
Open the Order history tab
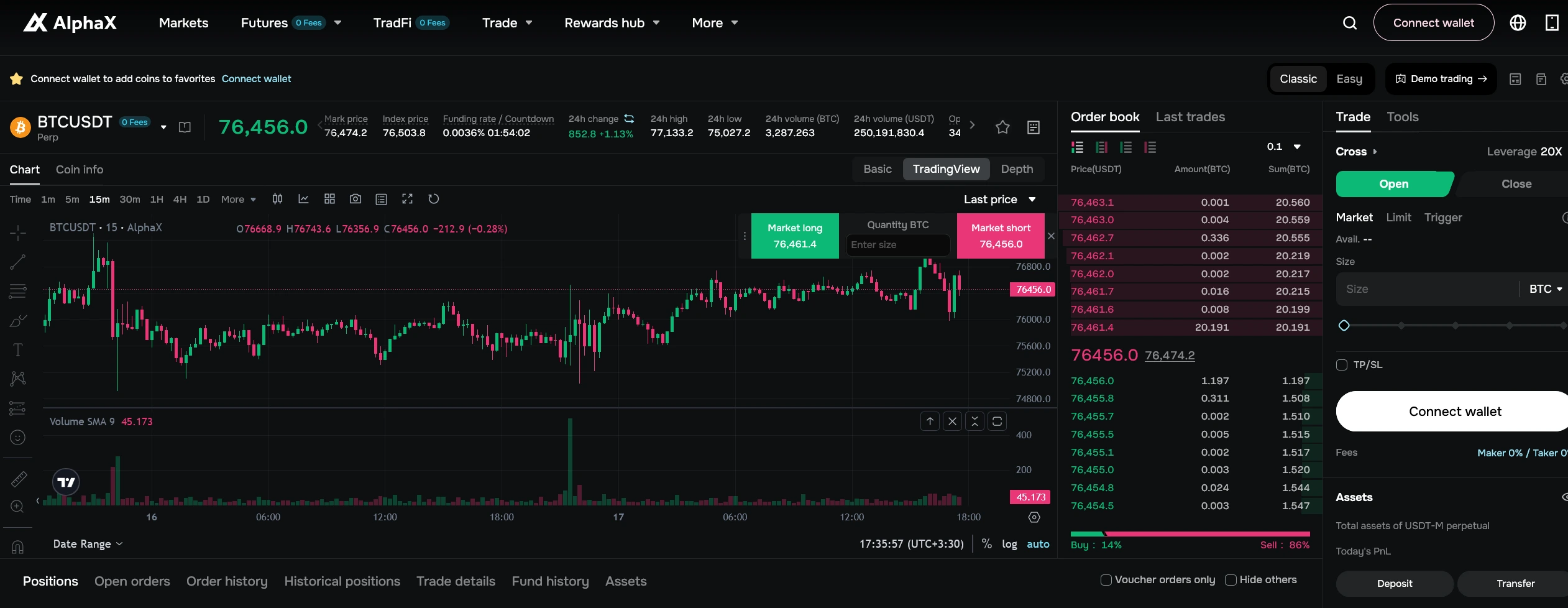[x=227, y=581]
